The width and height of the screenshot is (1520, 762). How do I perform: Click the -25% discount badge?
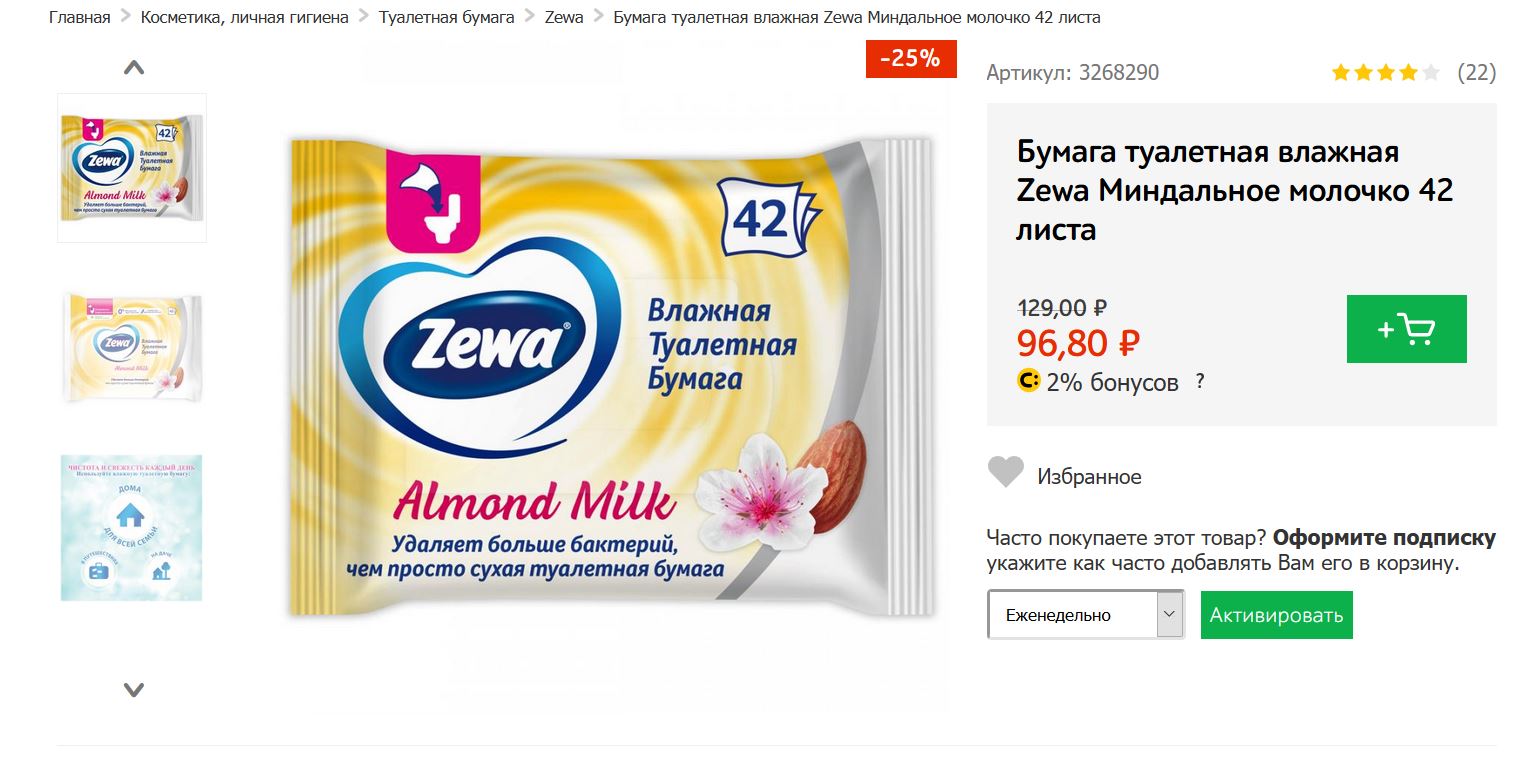[x=910, y=59]
